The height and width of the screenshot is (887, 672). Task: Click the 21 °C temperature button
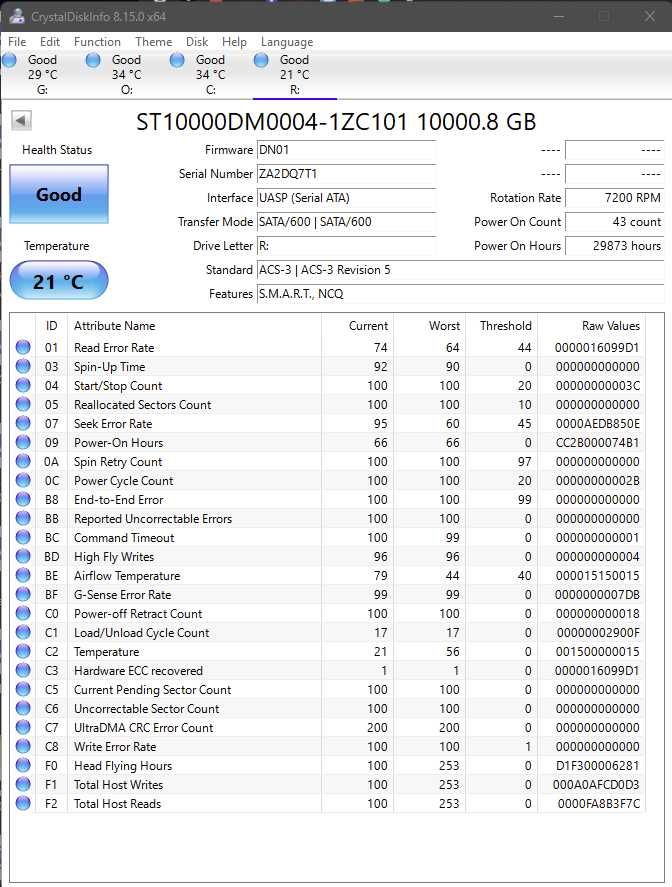(x=59, y=281)
